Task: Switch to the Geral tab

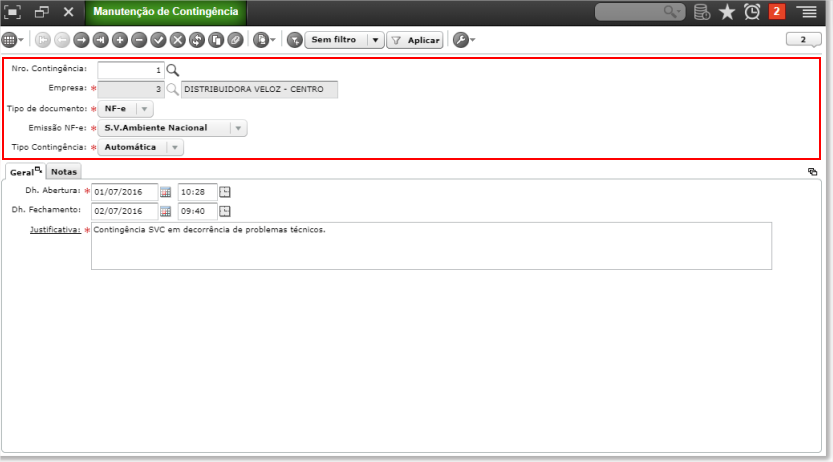Action: [25, 172]
